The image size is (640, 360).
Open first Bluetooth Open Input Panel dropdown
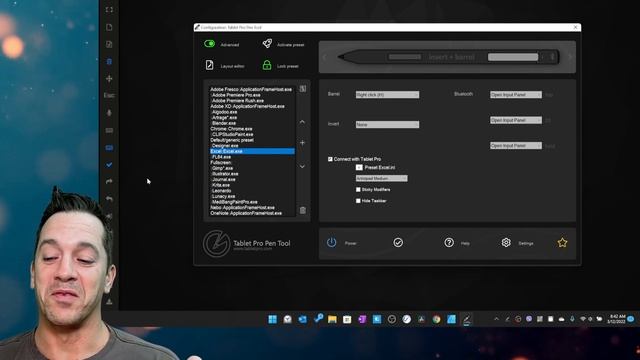tap(516, 95)
